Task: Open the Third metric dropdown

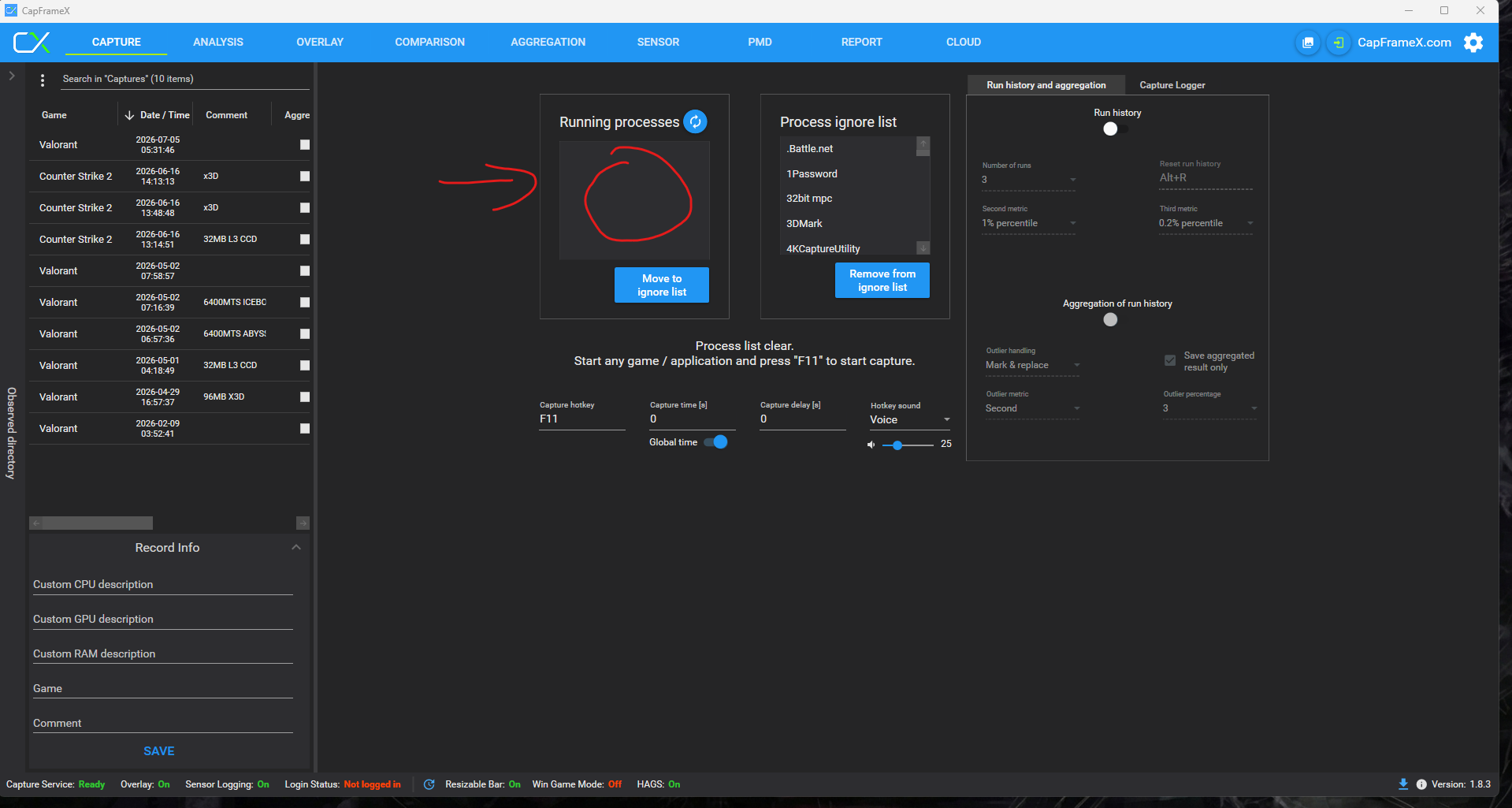Action: (1206, 223)
